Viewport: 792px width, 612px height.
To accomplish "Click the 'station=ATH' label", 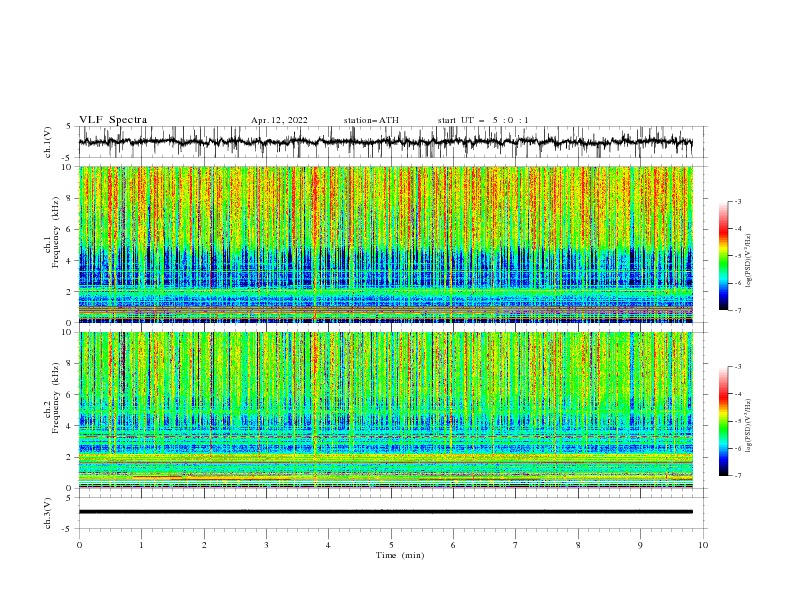I will tap(371, 120).
